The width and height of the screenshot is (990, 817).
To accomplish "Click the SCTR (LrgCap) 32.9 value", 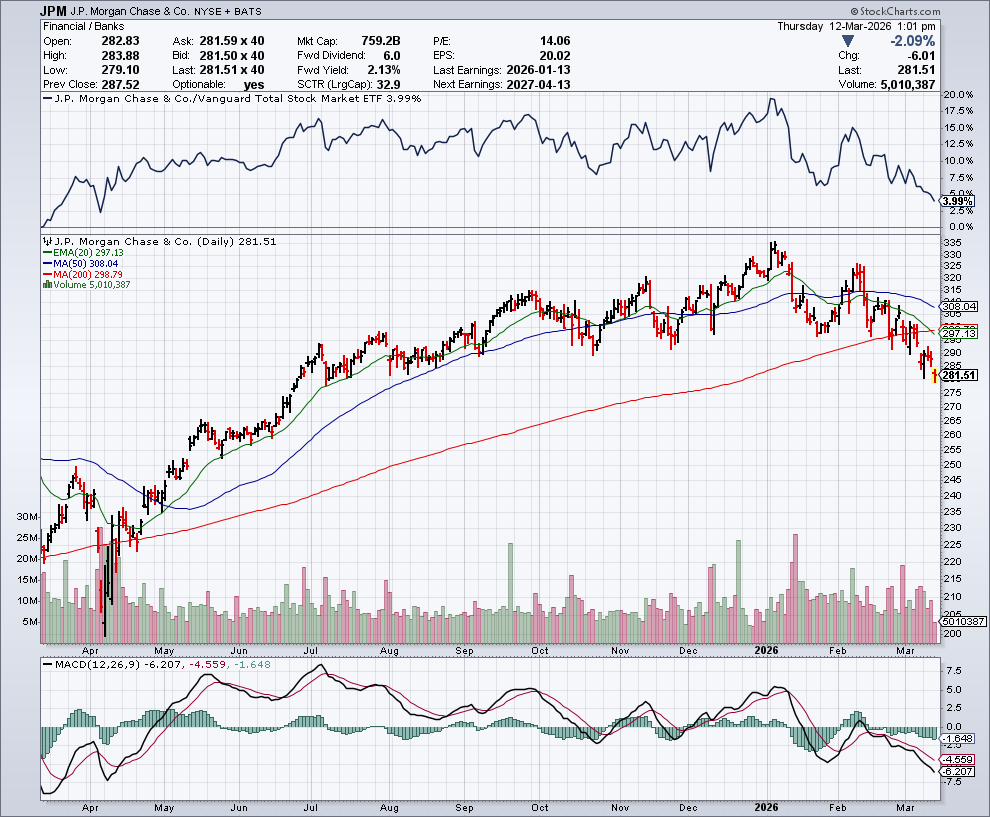I will pyautogui.click(x=363, y=84).
